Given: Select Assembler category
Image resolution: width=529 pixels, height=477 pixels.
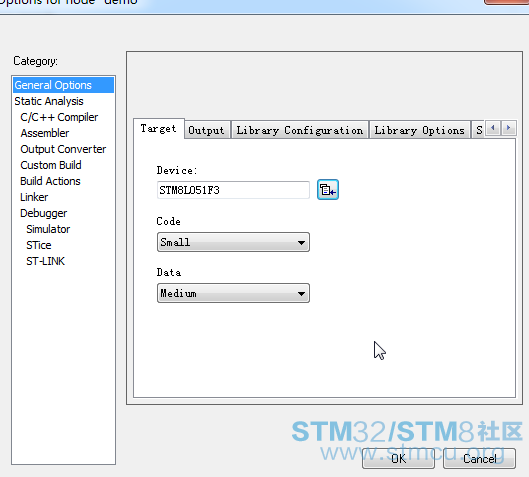Looking at the screenshot, I should [x=45, y=133].
